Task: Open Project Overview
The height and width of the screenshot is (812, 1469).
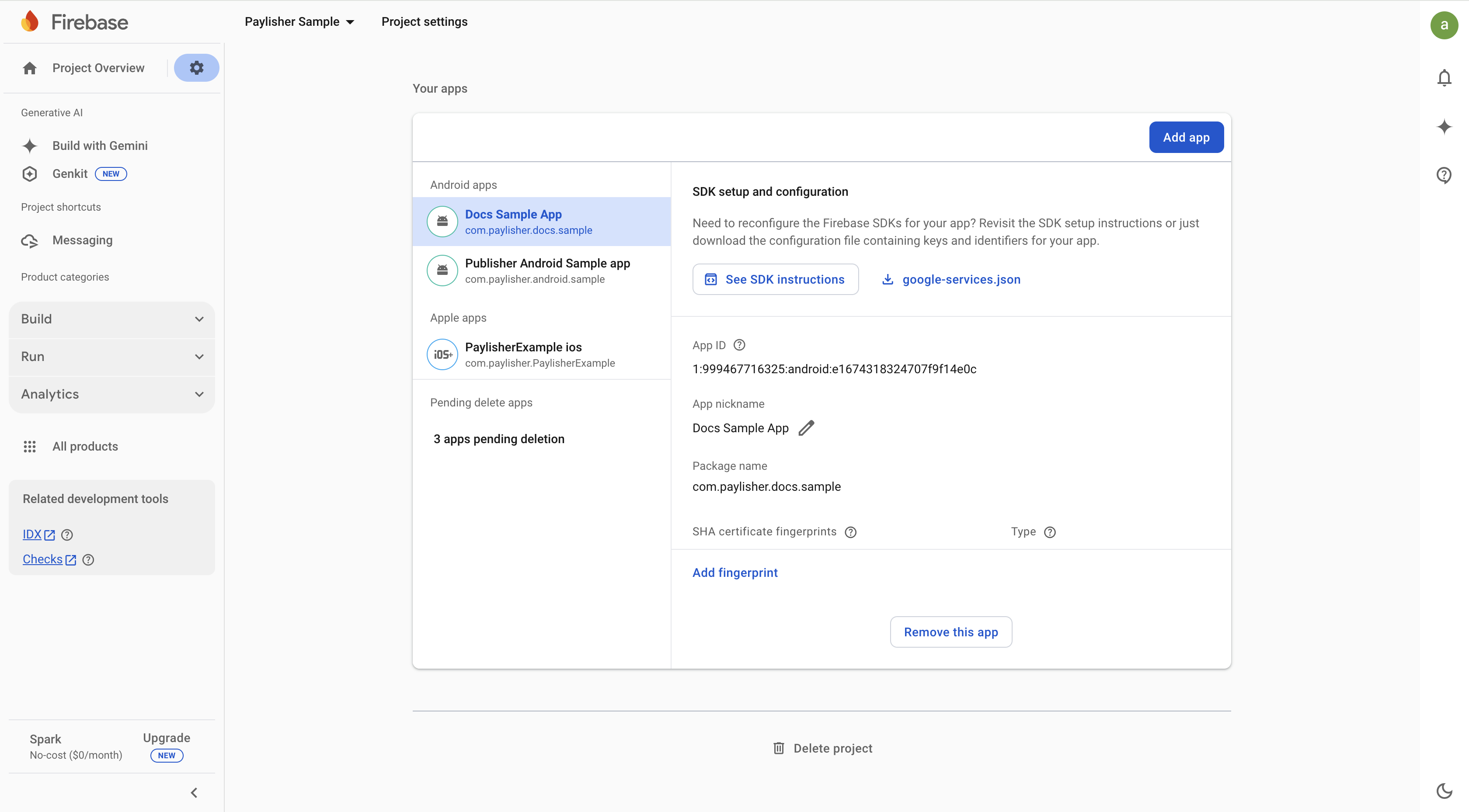Action: tap(98, 69)
